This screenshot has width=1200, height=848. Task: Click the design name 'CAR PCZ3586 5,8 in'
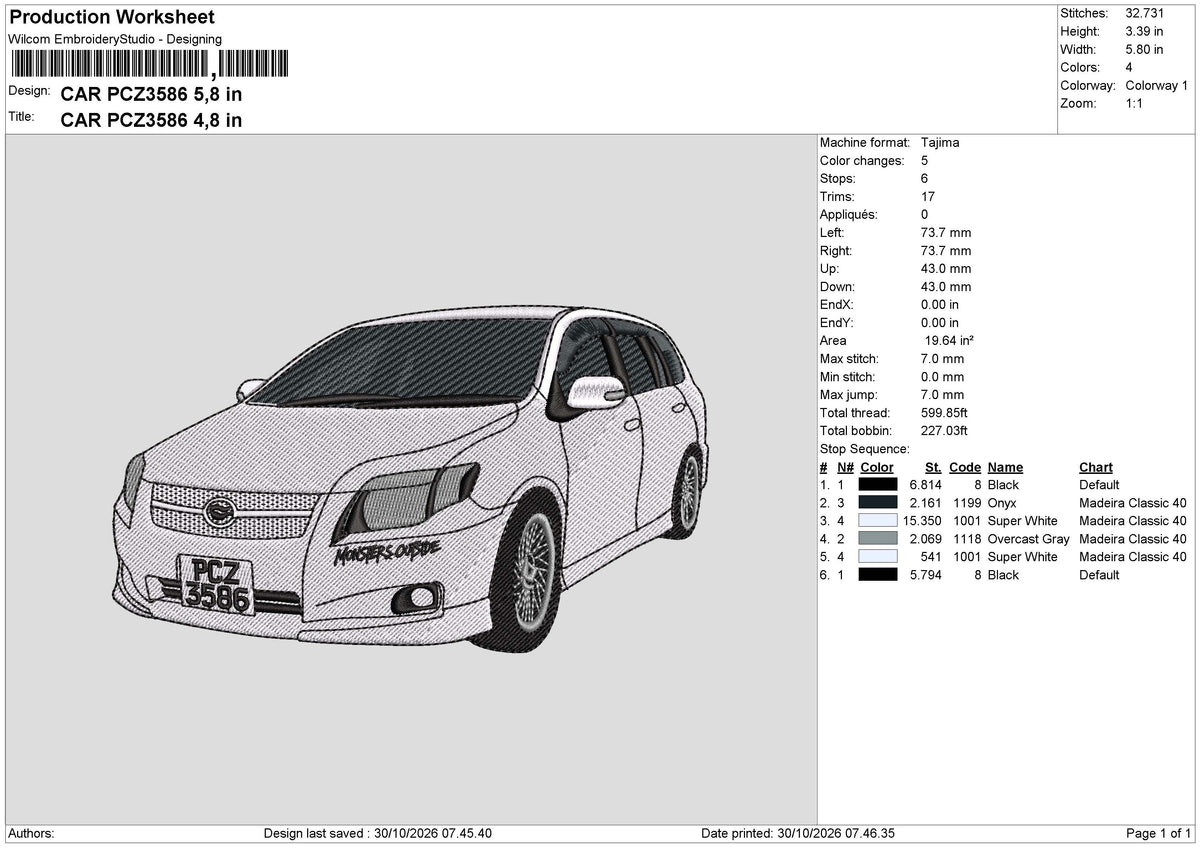click(151, 95)
